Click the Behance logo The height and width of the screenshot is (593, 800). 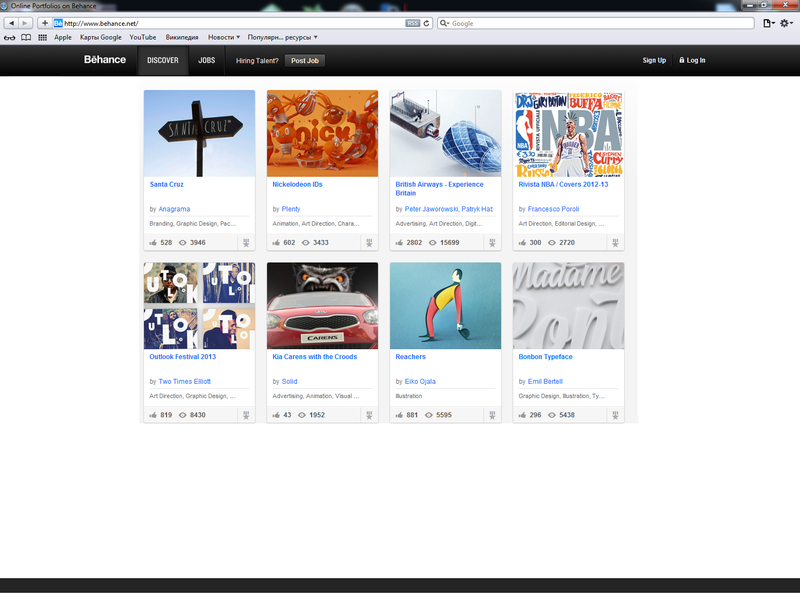click(x=105, y=60)
